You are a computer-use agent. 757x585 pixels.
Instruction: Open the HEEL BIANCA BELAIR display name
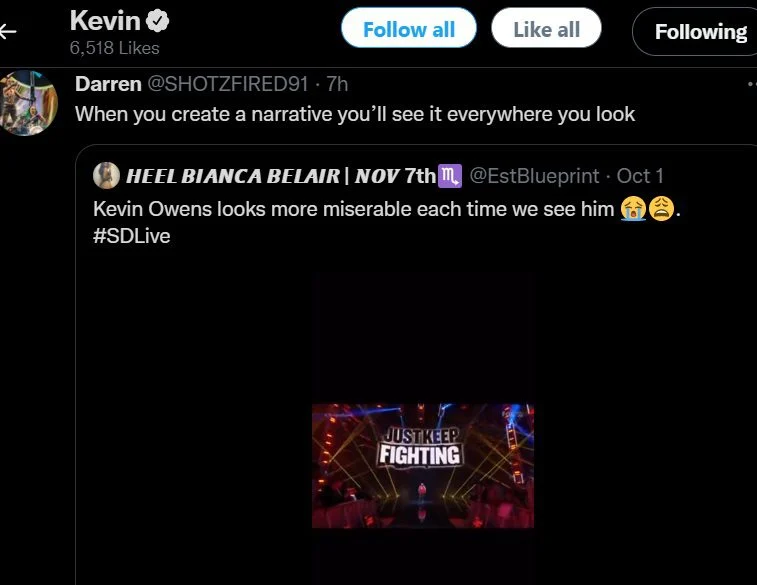coord(281,176)
